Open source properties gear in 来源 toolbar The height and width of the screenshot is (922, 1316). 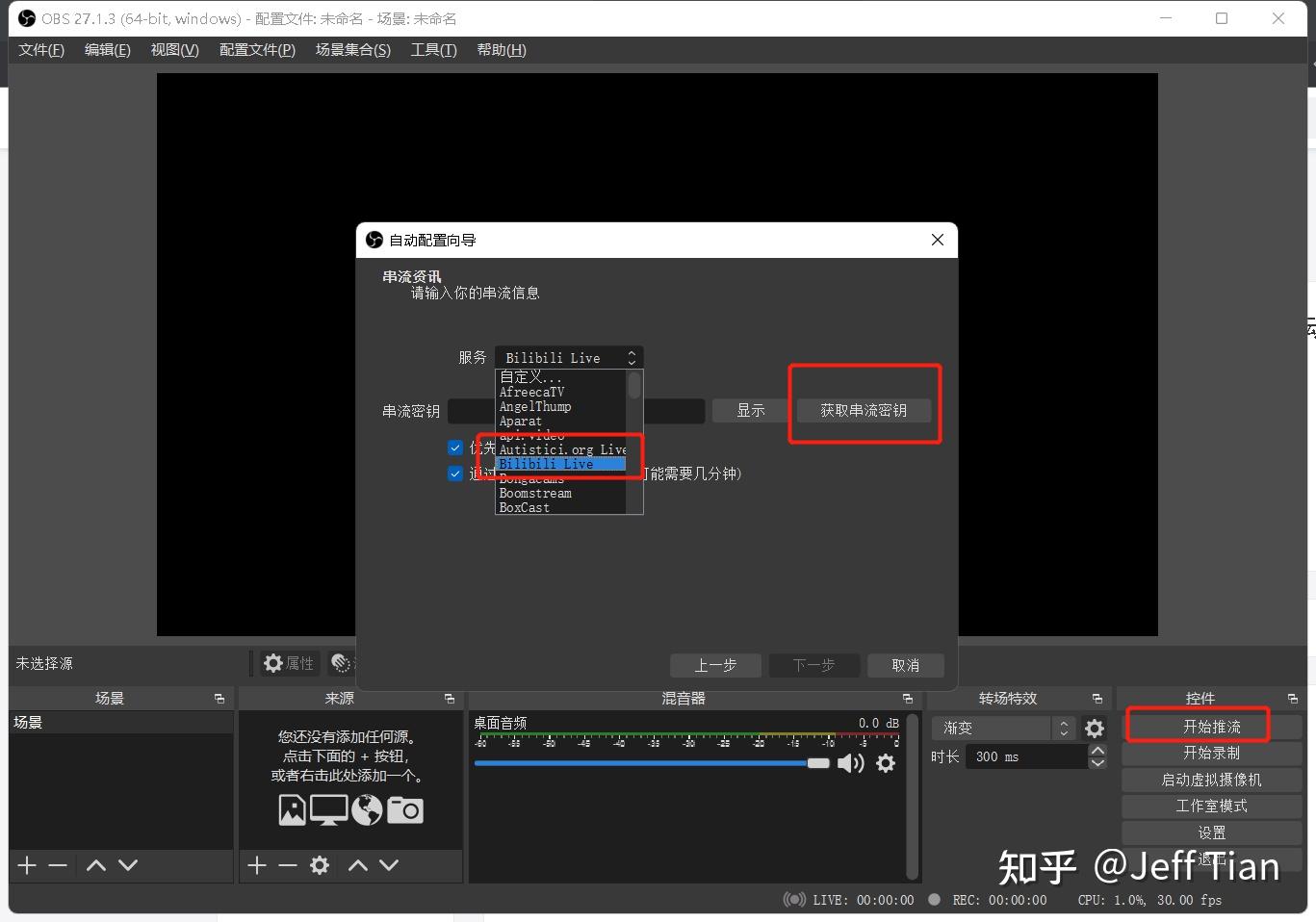(320, 865)
